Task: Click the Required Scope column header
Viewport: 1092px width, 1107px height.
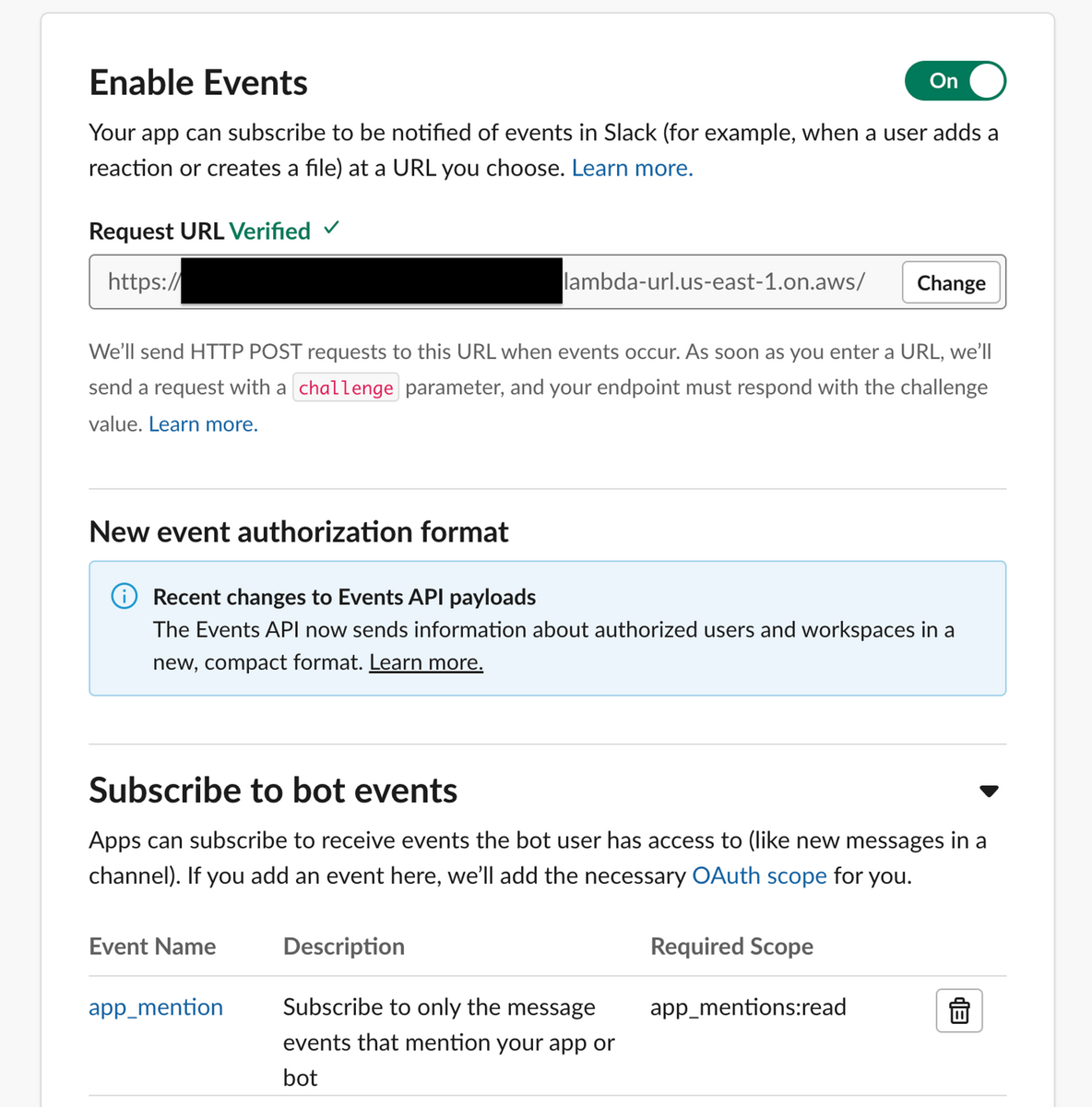Action: point(731,946)
